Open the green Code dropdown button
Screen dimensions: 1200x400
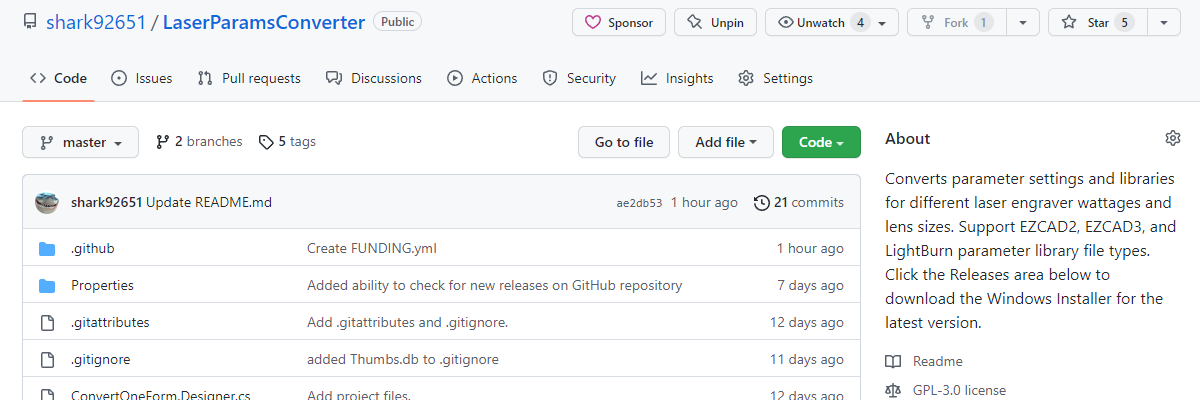point(821,142)
